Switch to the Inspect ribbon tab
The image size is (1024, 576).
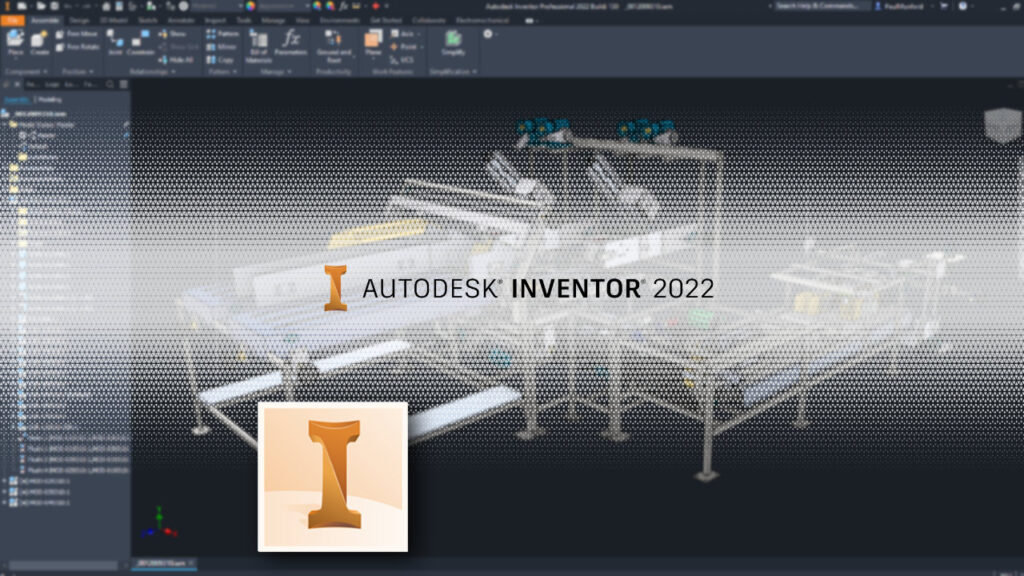click(215, 20)
